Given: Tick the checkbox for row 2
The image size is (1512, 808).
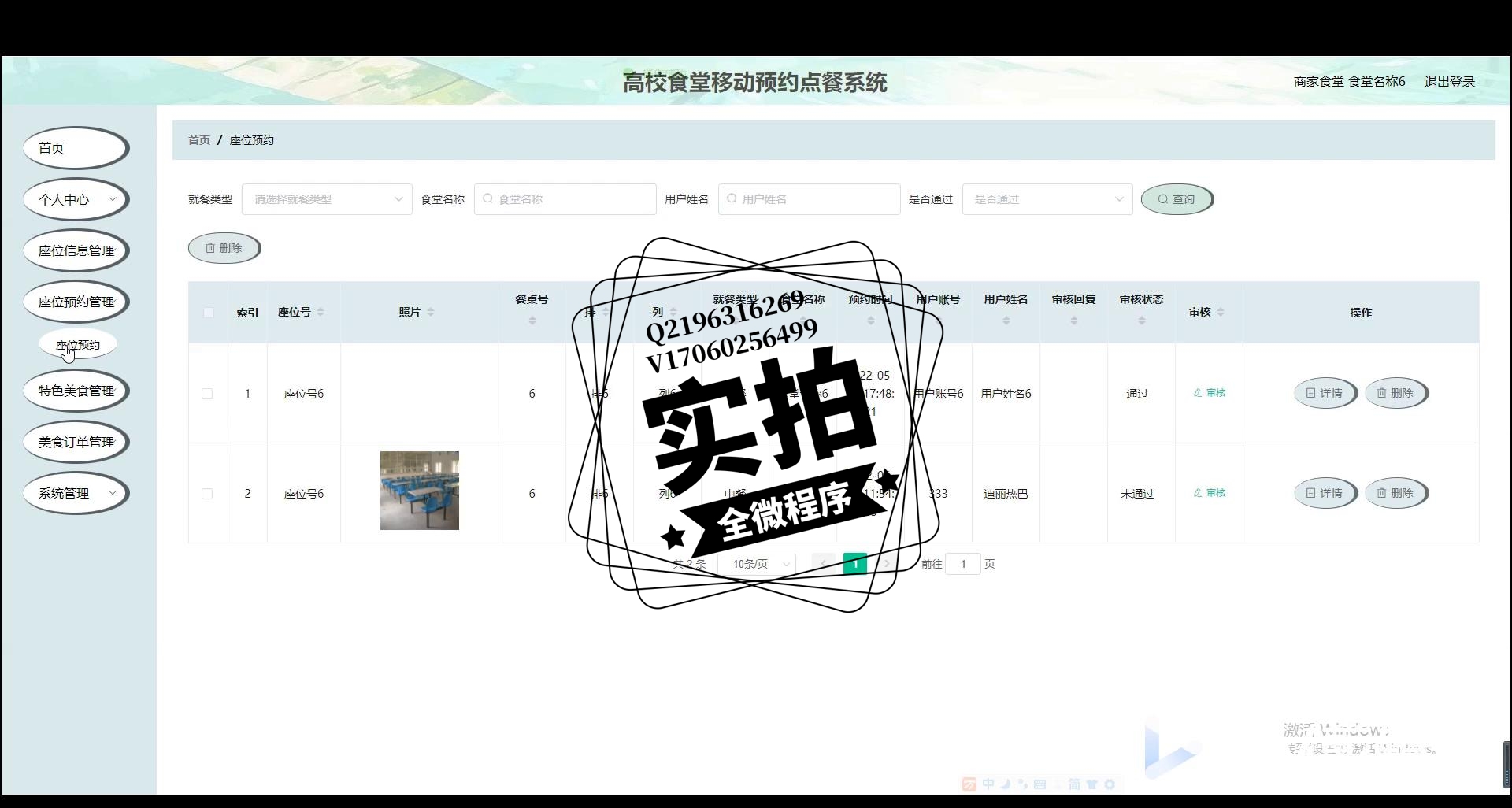Looking at the screenshot, I should click(x=207, y=494).
